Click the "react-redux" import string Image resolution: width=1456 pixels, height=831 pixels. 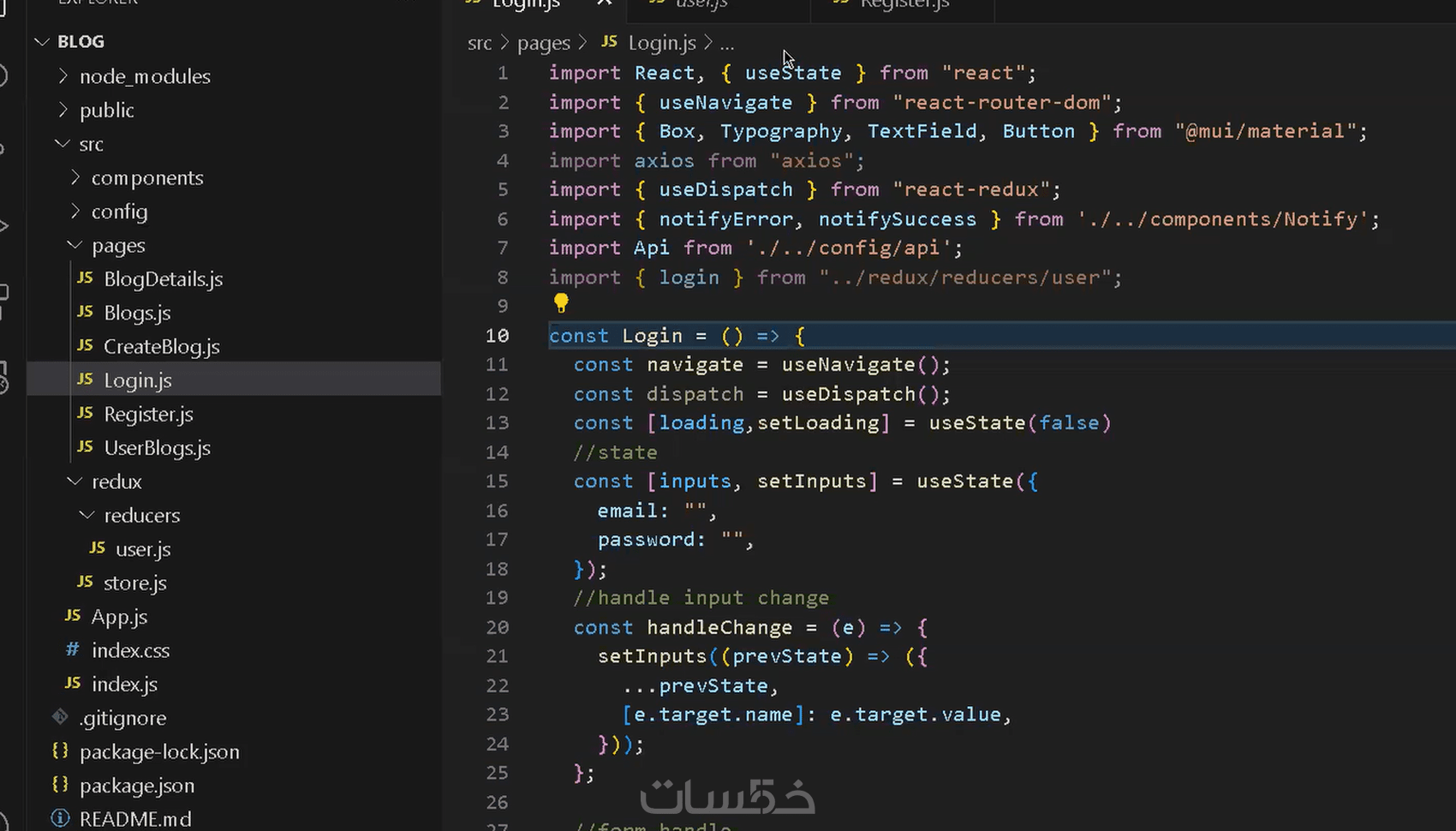pos(971,189)
